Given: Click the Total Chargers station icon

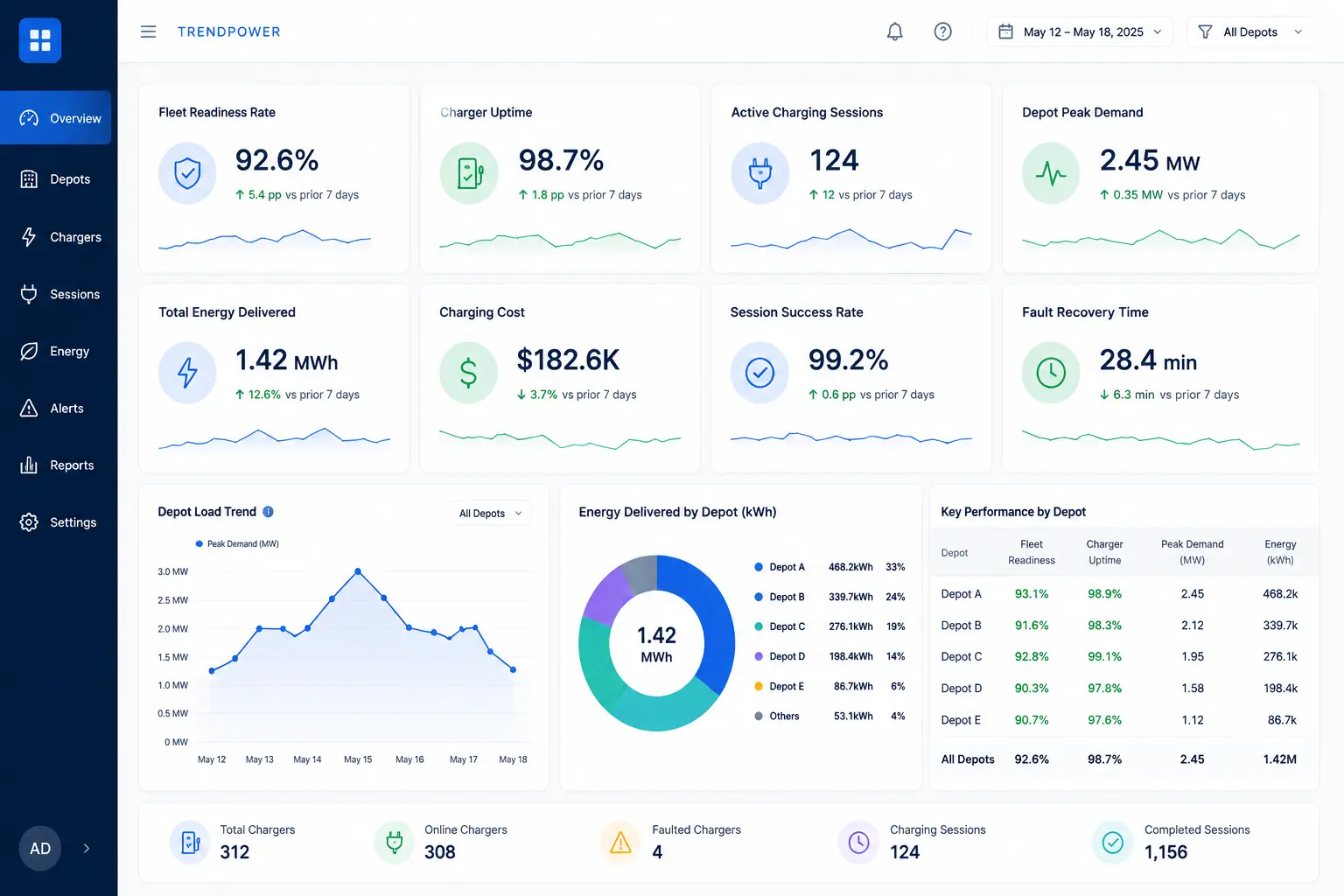Looking at the screenshot, I should point(190,842).
